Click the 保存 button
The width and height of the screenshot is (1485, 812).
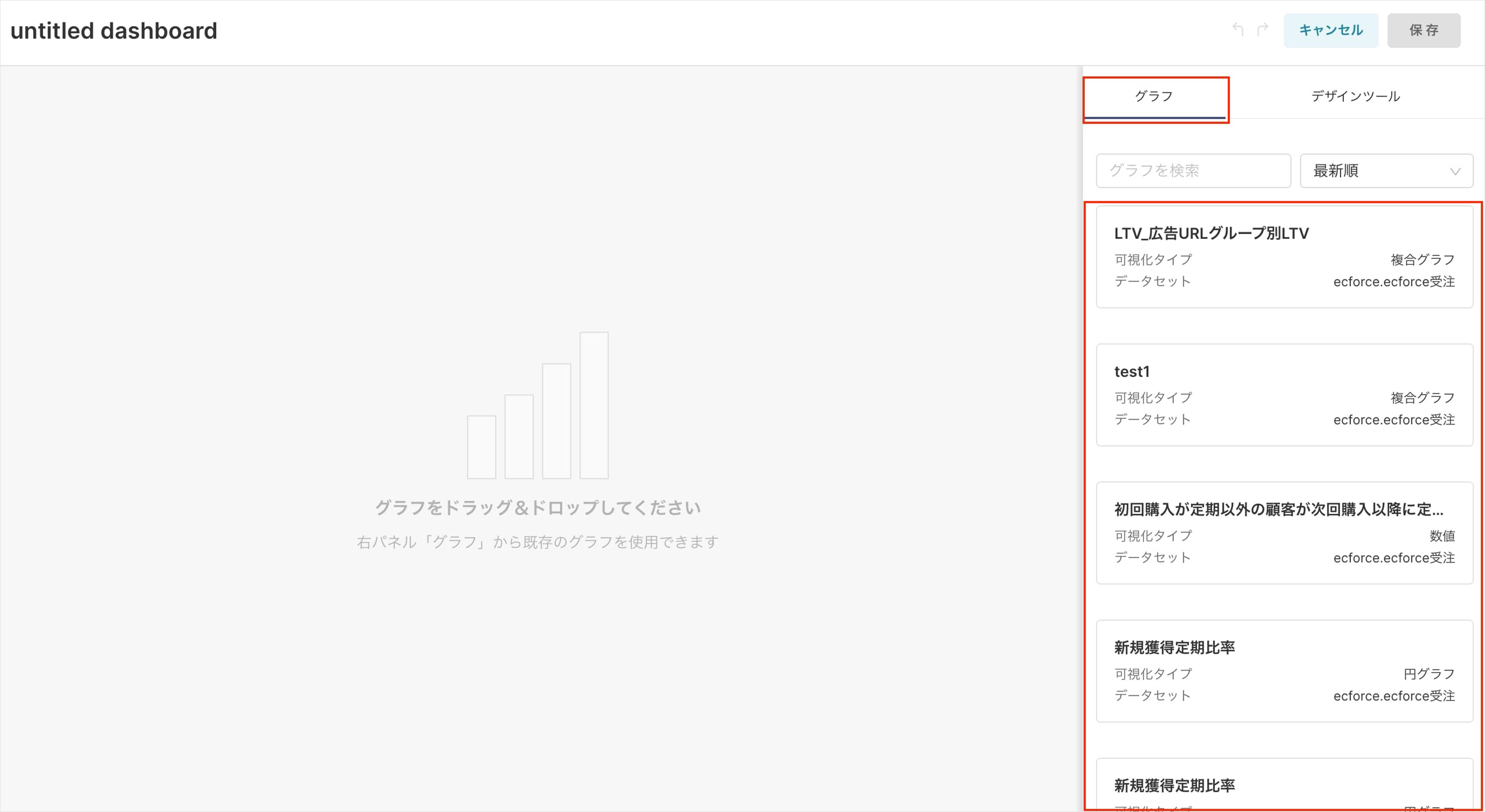1423,31
